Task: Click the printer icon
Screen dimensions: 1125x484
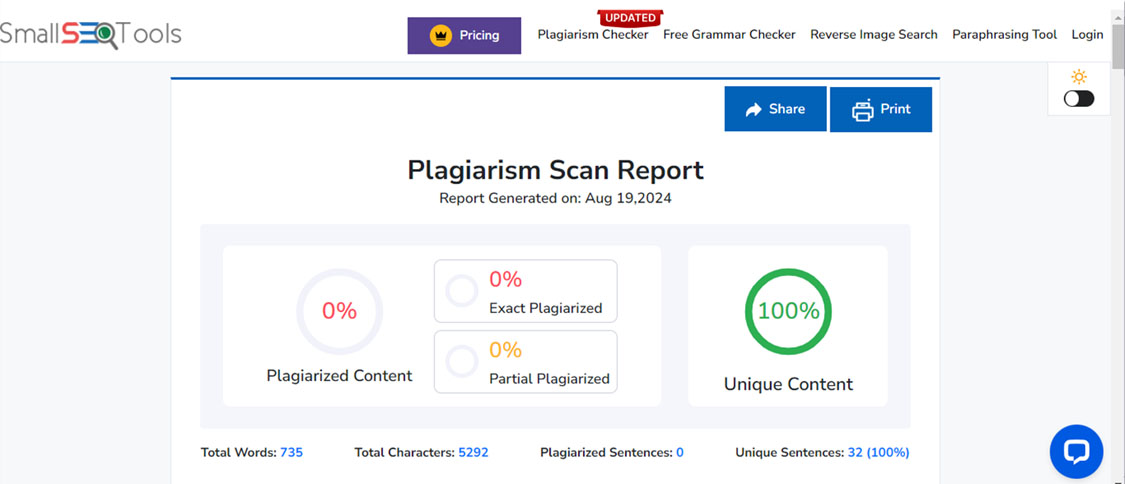Action: 862,110
